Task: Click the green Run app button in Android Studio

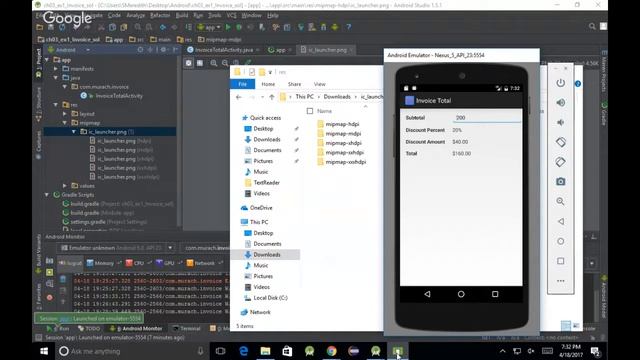Action: coord(228,27)
